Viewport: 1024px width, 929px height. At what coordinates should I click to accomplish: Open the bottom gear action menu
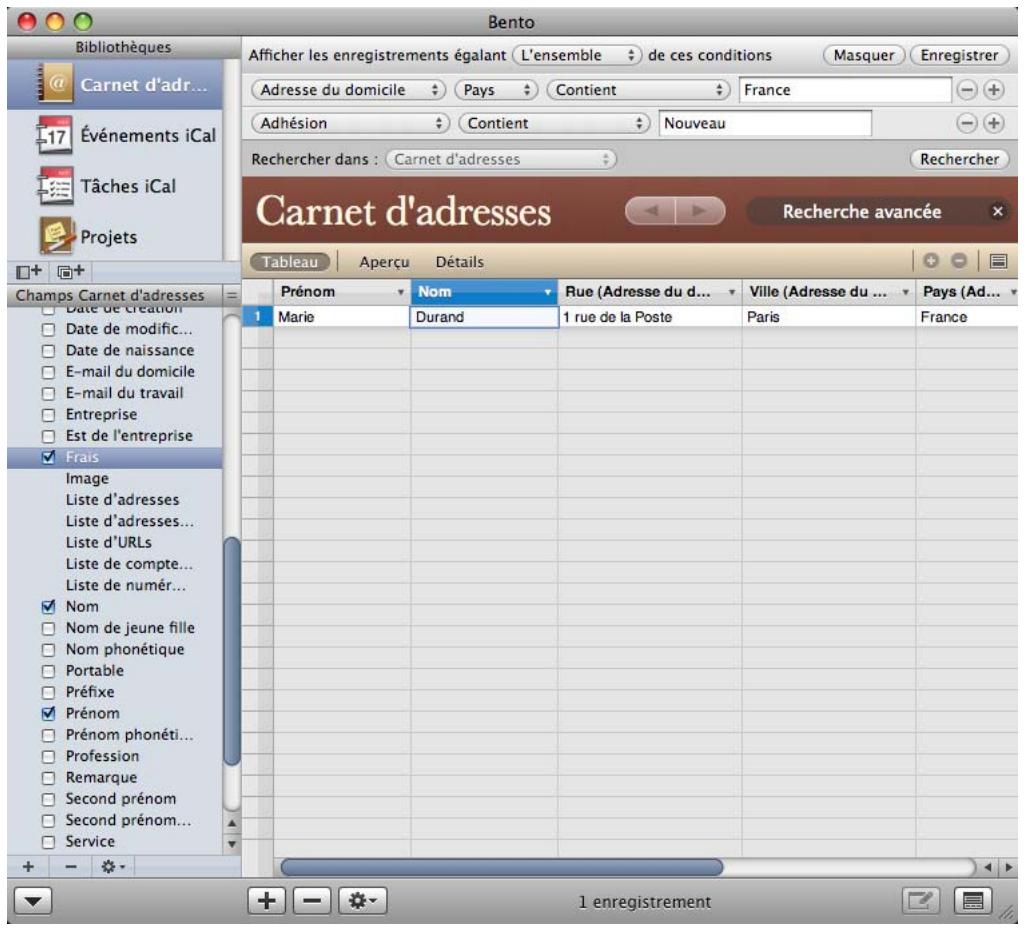point(363,902)
